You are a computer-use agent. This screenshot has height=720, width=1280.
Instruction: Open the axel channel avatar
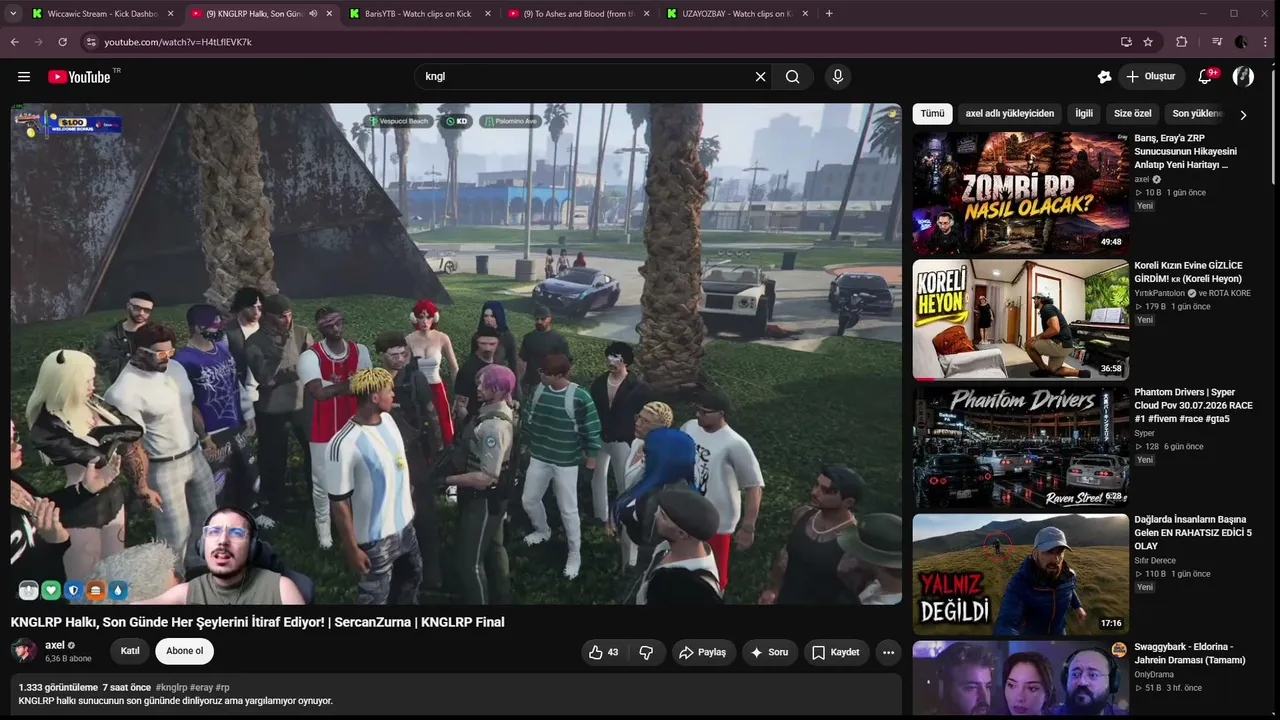24,651
